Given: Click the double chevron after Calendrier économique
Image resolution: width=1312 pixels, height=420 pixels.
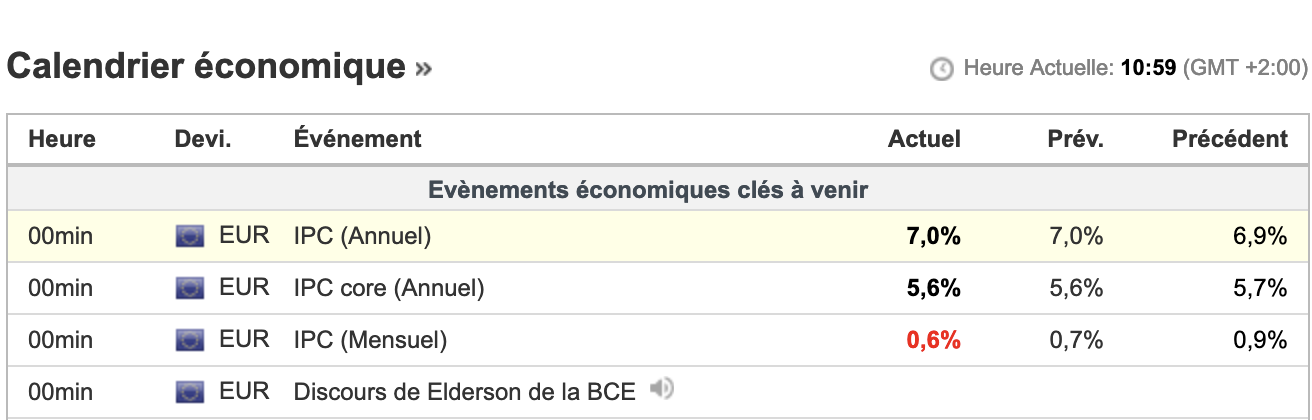Looking at the screenshot, I should click(424, 68).
